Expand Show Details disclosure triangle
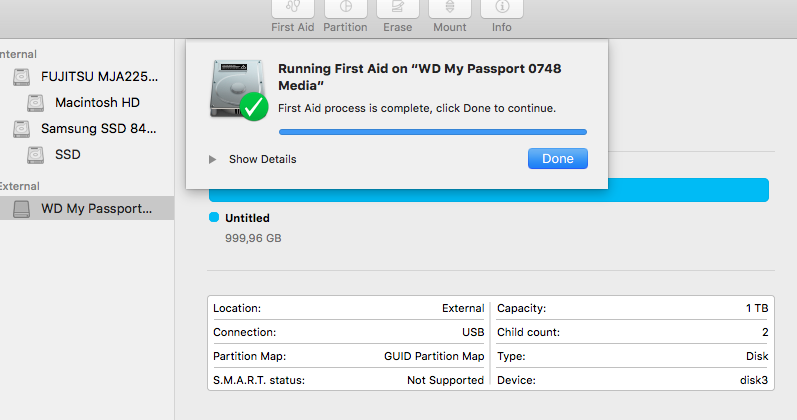Image resolution: width=797 pixels, height=420 pixels. tap(212, 159)
